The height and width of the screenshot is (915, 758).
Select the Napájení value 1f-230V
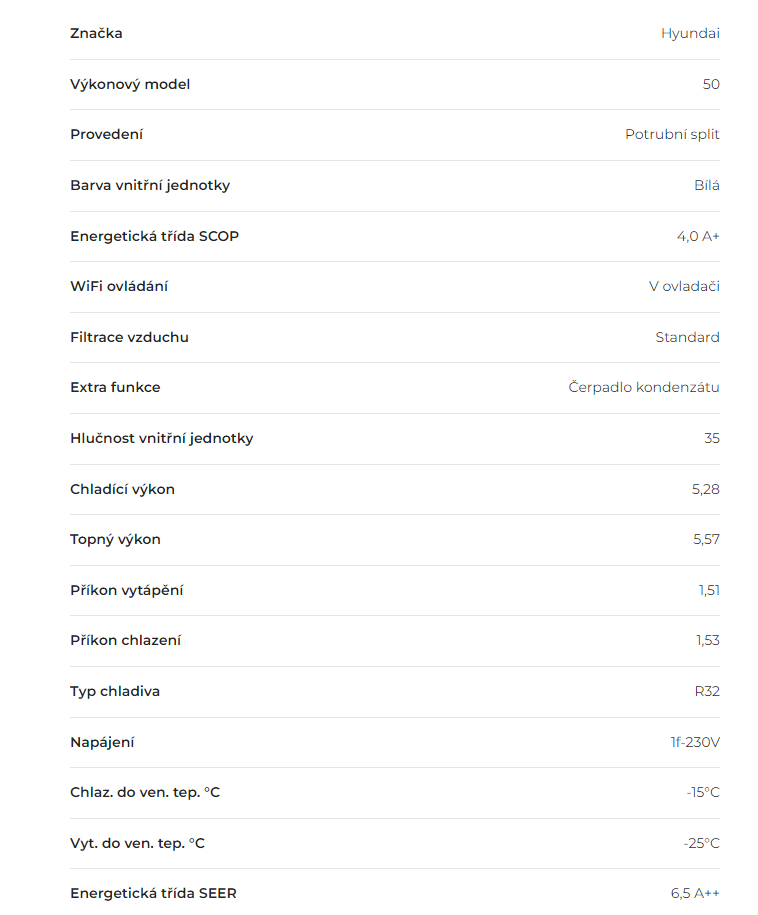point(694,742)
